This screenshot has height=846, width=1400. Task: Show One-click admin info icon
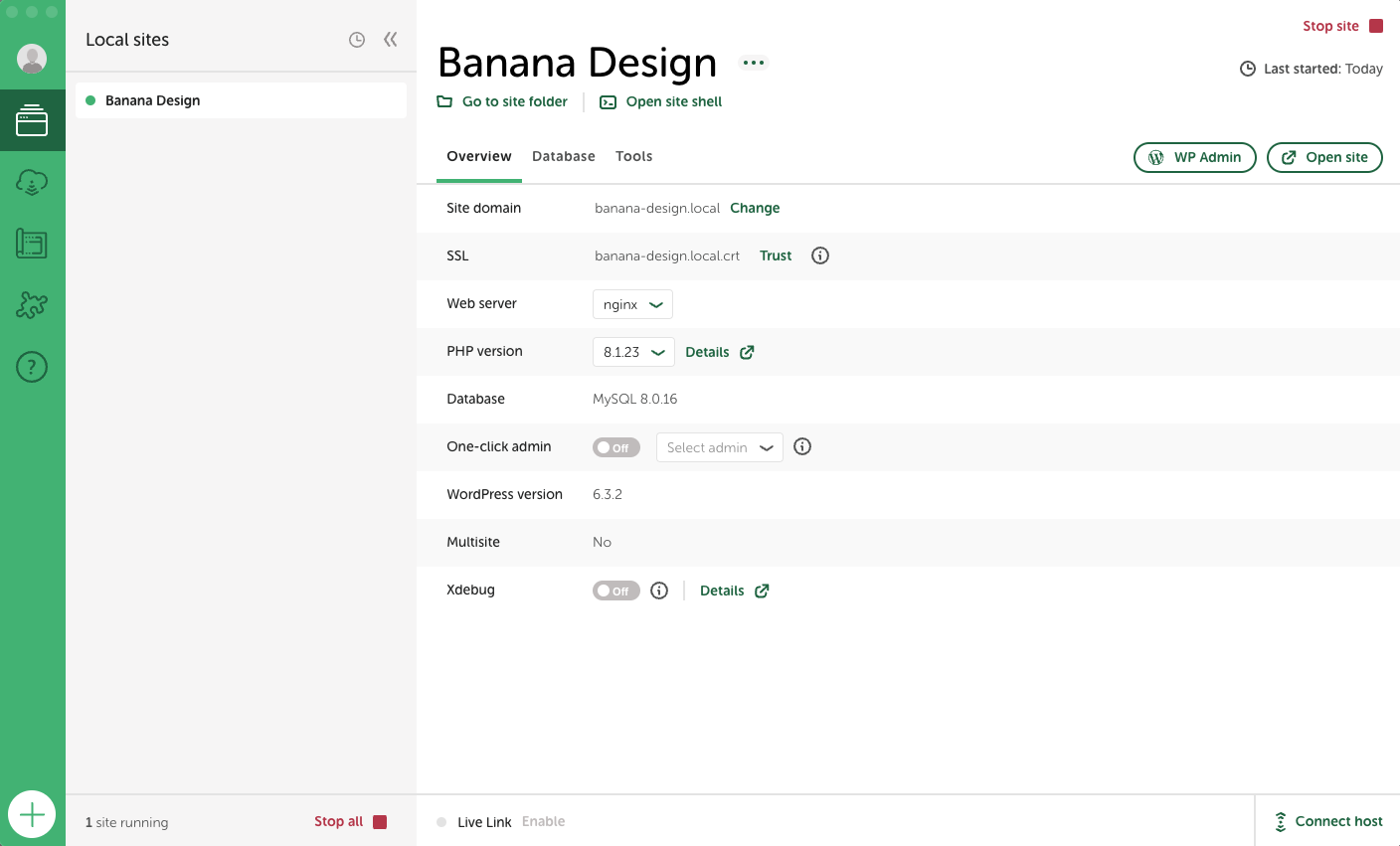click(x=802, y=446)
